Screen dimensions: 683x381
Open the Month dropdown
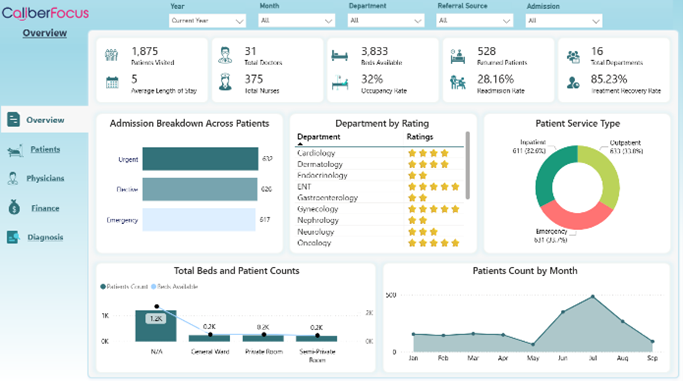coord(297,20)
